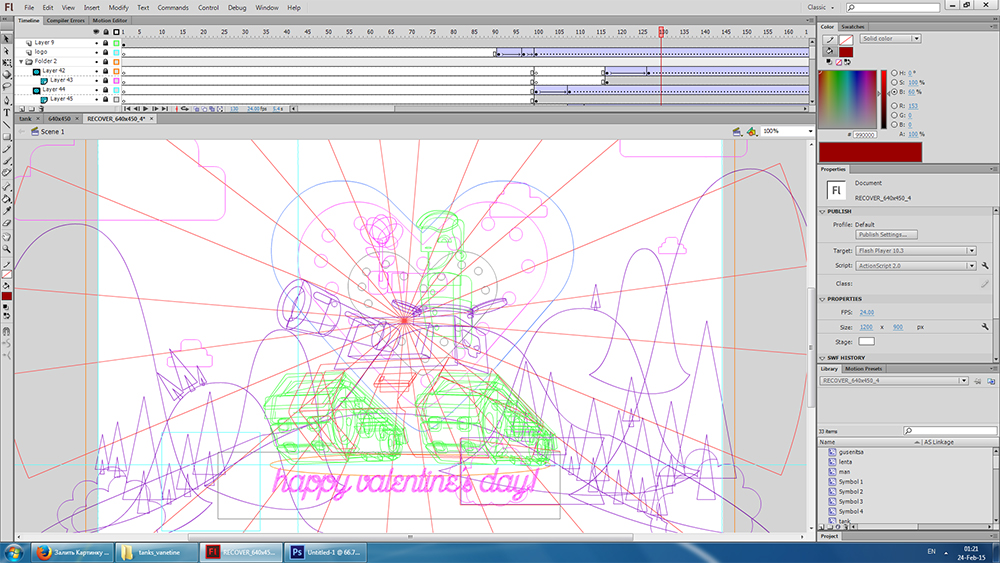Collapse the PUBLISH section
The image size is (1000, 563).
point(822,212)
